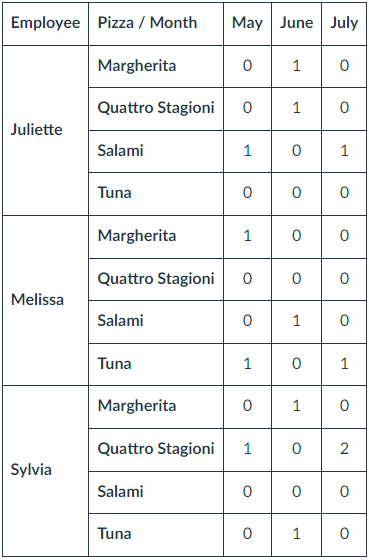Select the May column header
369x560 pixels.
coord(247,24)
